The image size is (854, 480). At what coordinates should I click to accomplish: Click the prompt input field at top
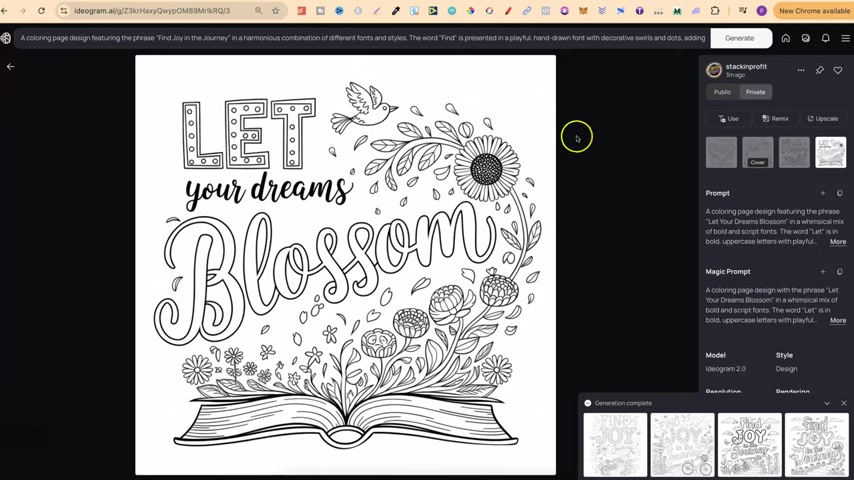pos(362,38)
